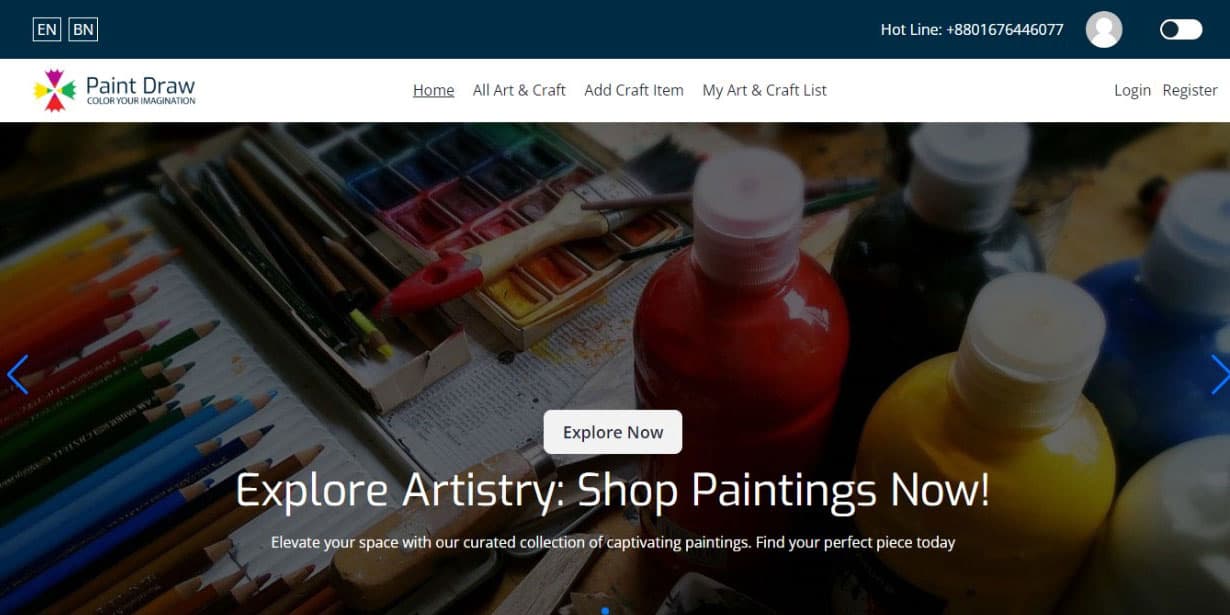Open the user profile avatar
Viewport: 1230px width, 615px height.
tap(1104, 29)
